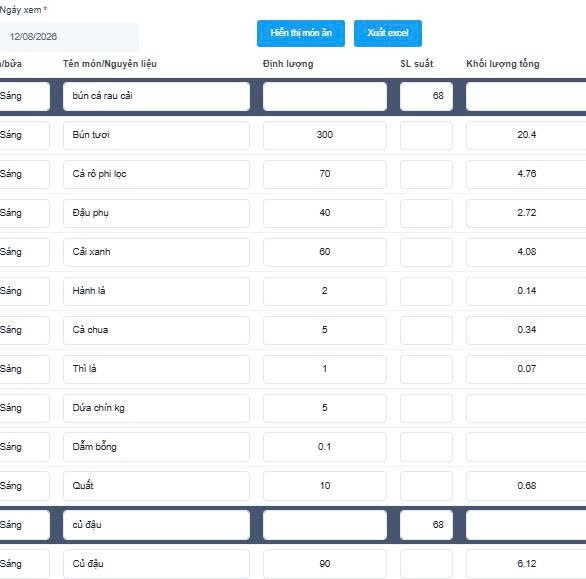Click the 'Ngày xem' label
This screenshot has width=586, height=579.
pos(21,10)
